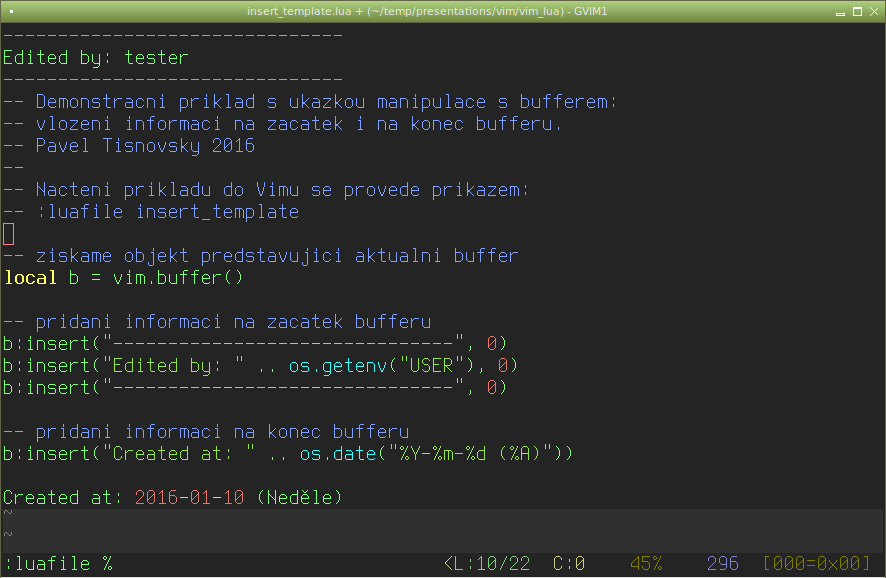Click the date 2016-01-10 in the last line

[189, 498]
